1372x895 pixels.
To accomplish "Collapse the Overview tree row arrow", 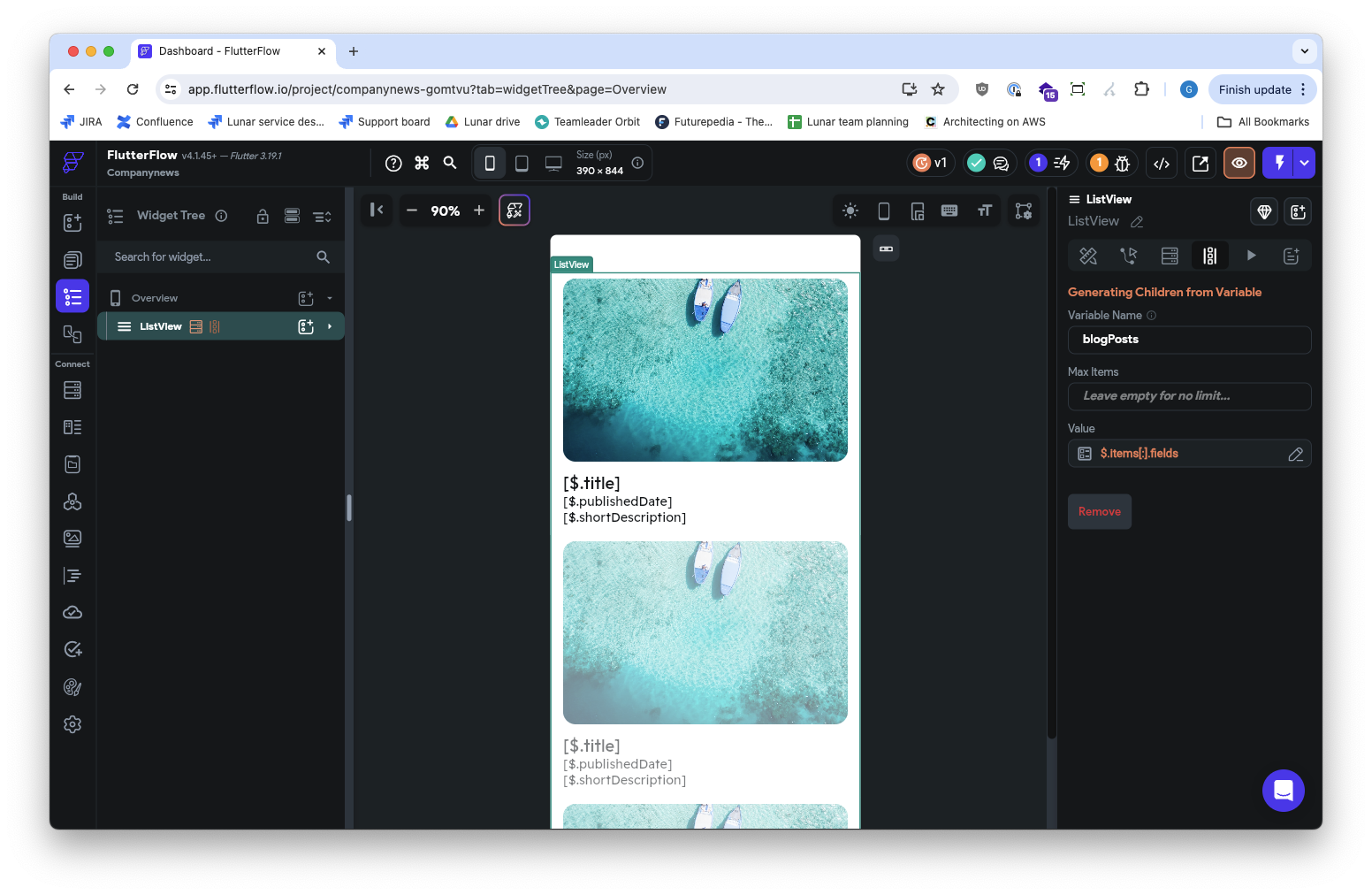I will tap(330, 299).
